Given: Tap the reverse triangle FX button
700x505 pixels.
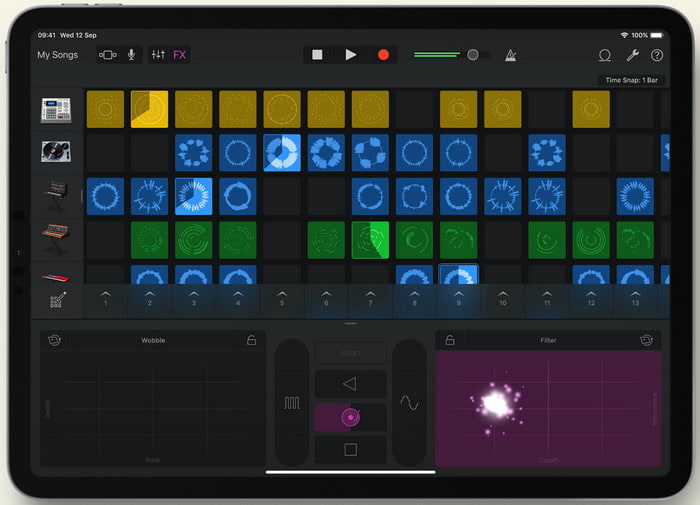Looking at the screenshot, I should click(350, 384).
